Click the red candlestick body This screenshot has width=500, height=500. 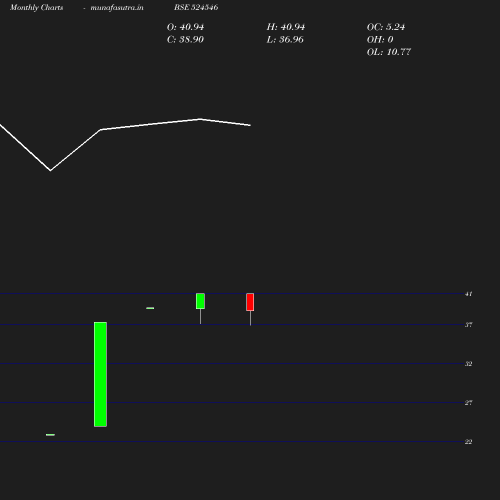(x=250, y=302)
